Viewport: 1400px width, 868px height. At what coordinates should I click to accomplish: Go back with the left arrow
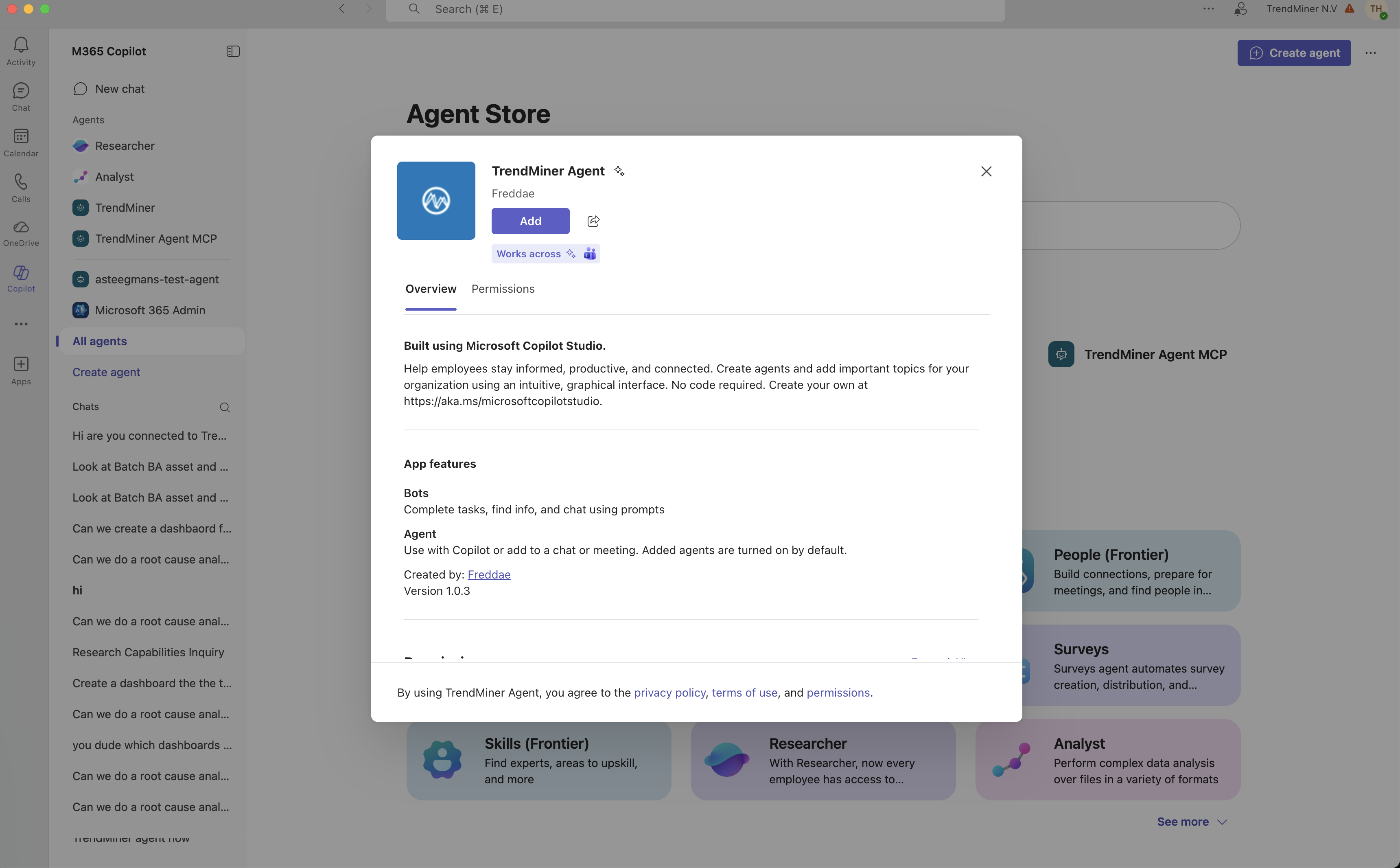point(342,9)
